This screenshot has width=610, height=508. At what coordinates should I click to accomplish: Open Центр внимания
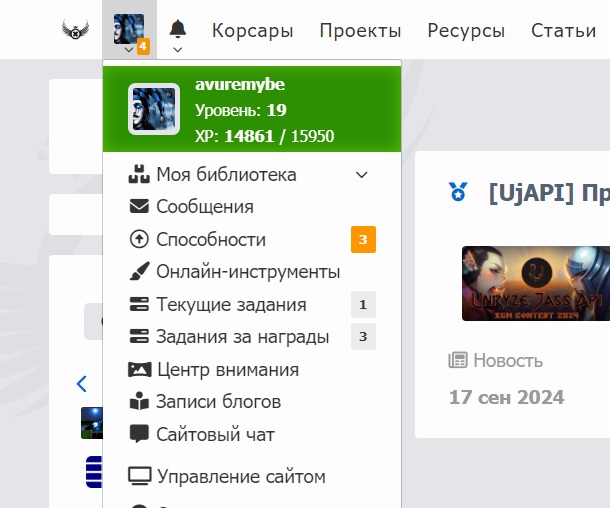228,370
